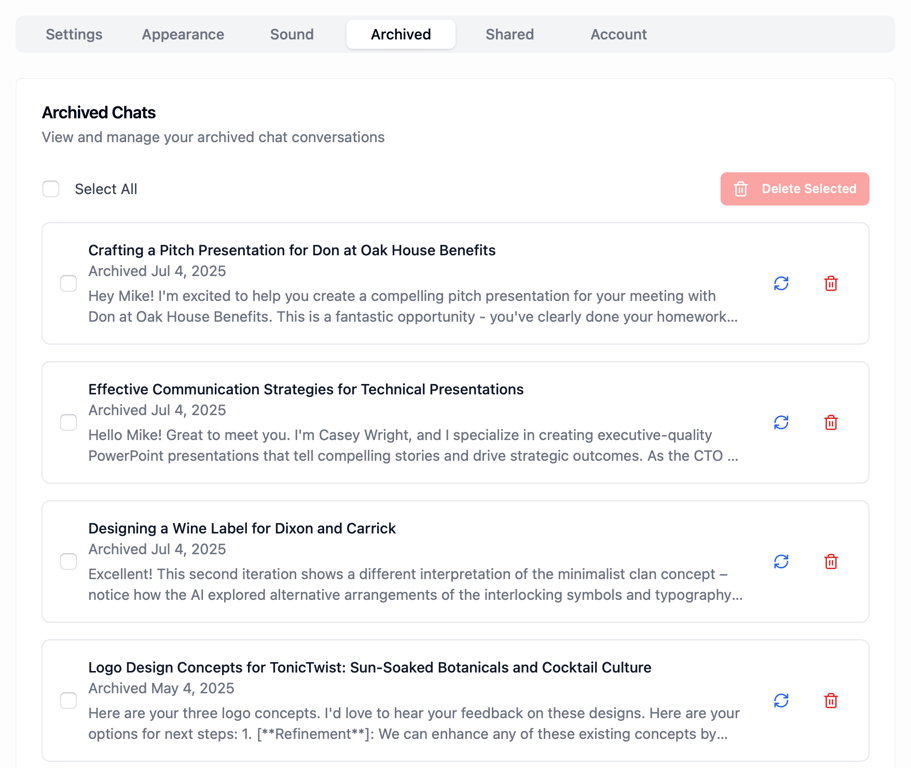Tick the Designing a Wine Label checkbox
The height and width of the screenshot is (768, 911).
(x=68, y=562)
